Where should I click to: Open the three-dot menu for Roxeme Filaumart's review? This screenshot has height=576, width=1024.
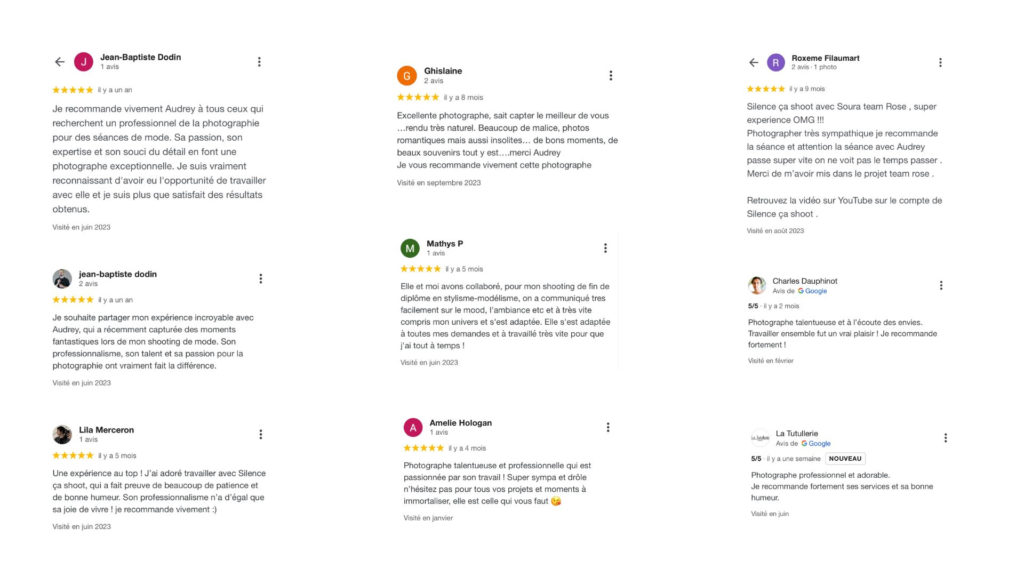coord(940,62)
